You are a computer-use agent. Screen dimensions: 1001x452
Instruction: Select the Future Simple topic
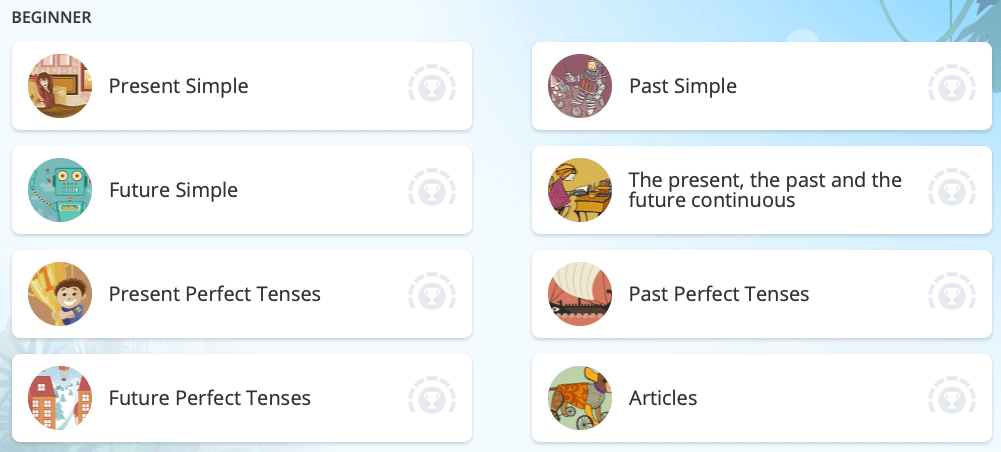pyautogui.click(x=173, y=190)
